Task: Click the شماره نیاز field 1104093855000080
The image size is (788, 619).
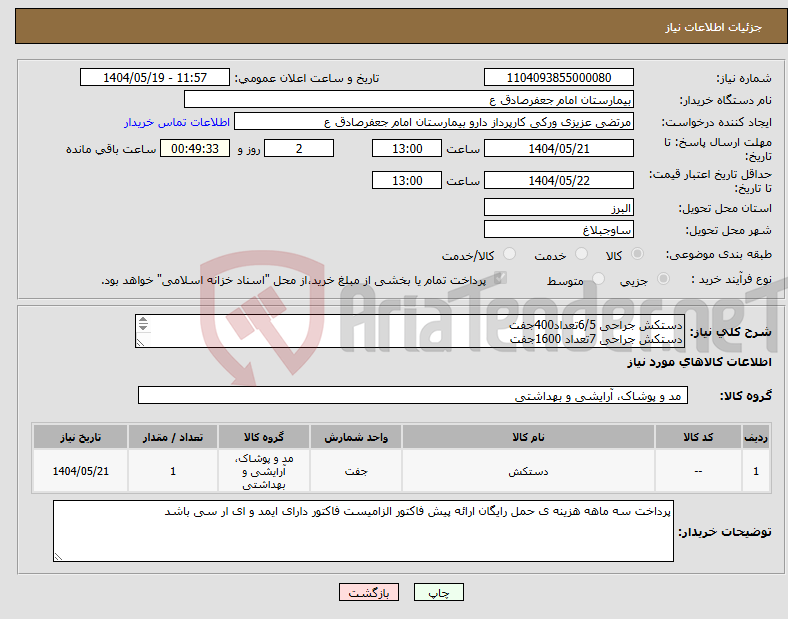Action: tap(558, 78)
